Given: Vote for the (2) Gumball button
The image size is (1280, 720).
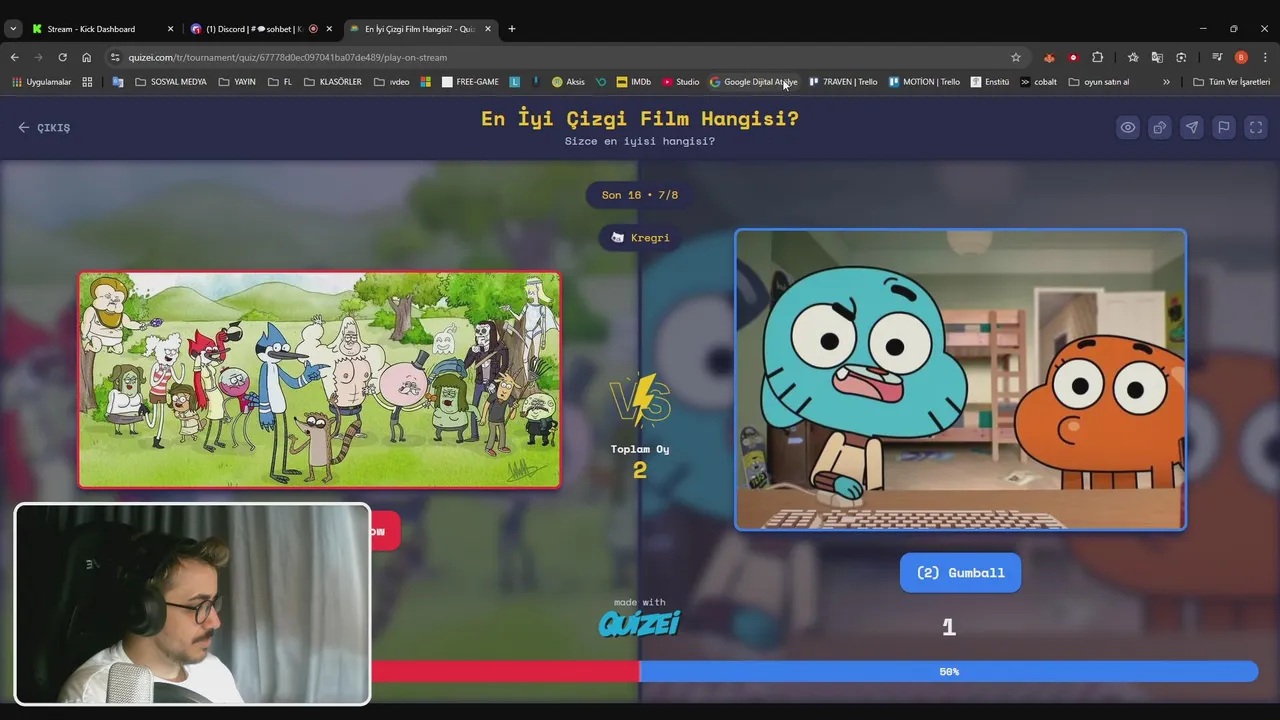Looking at the screenshot, I should tap(960, 572).
